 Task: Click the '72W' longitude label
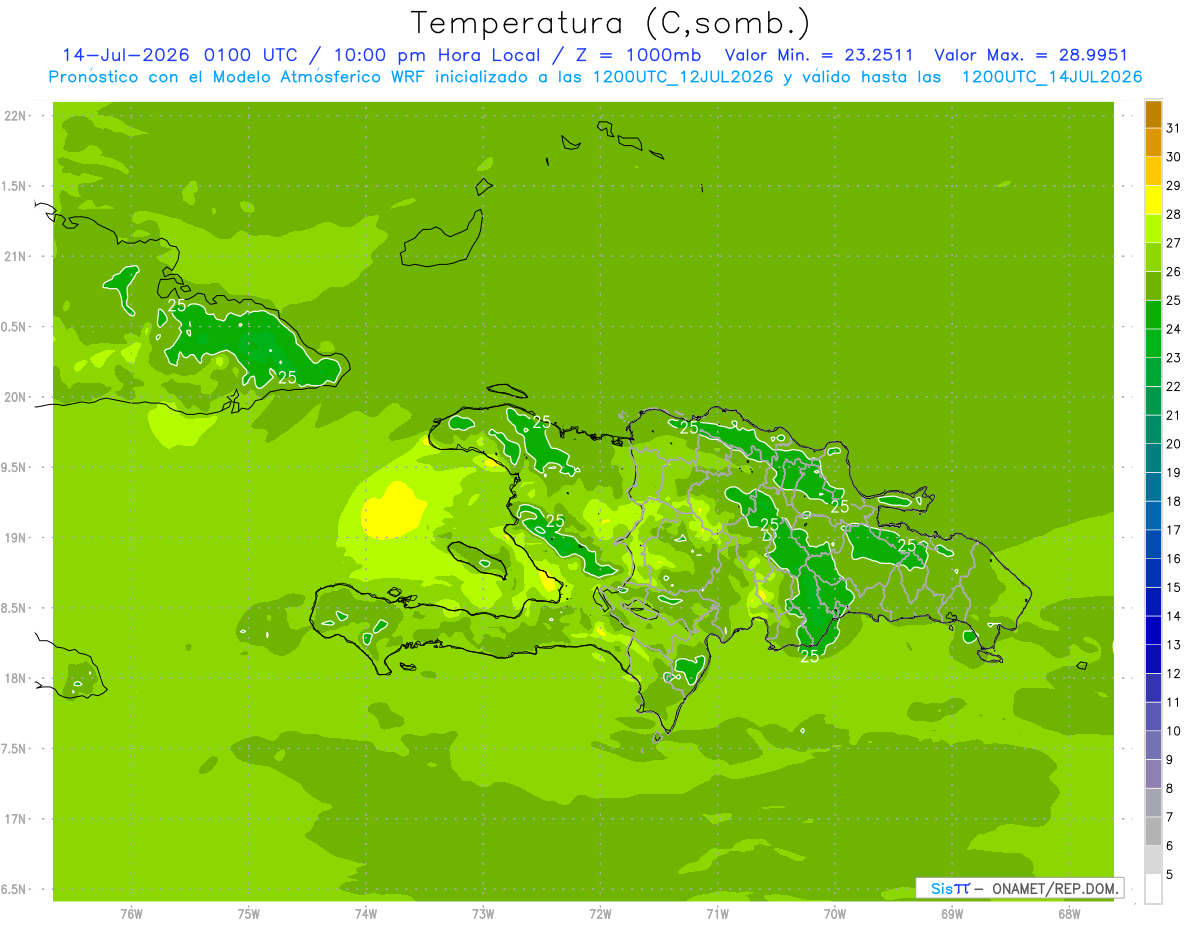[600, 914]
